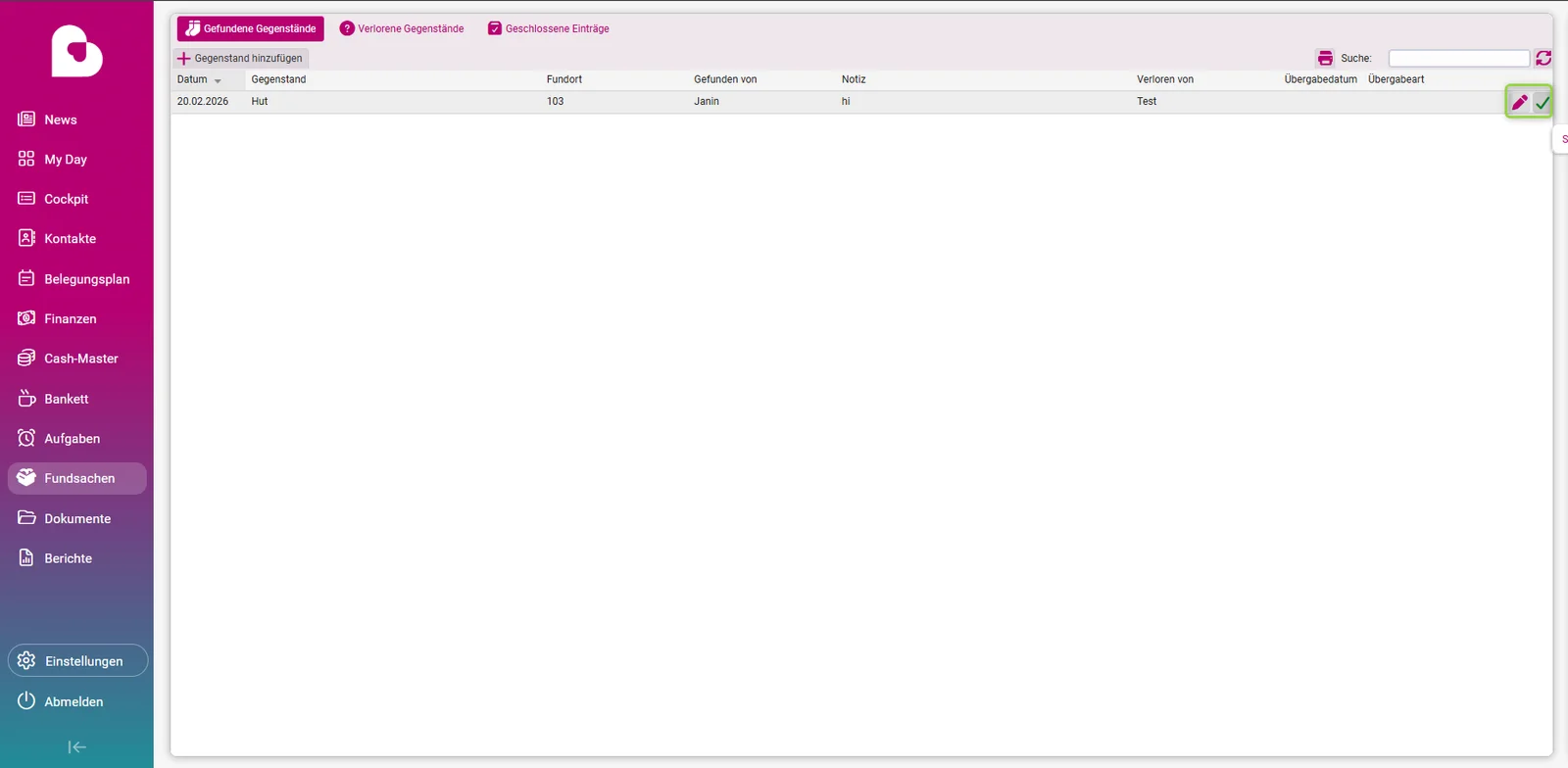Open the Geschlossene Einträge tab
Viewport: 1568px width, 768px height.
tap(549, 28)
